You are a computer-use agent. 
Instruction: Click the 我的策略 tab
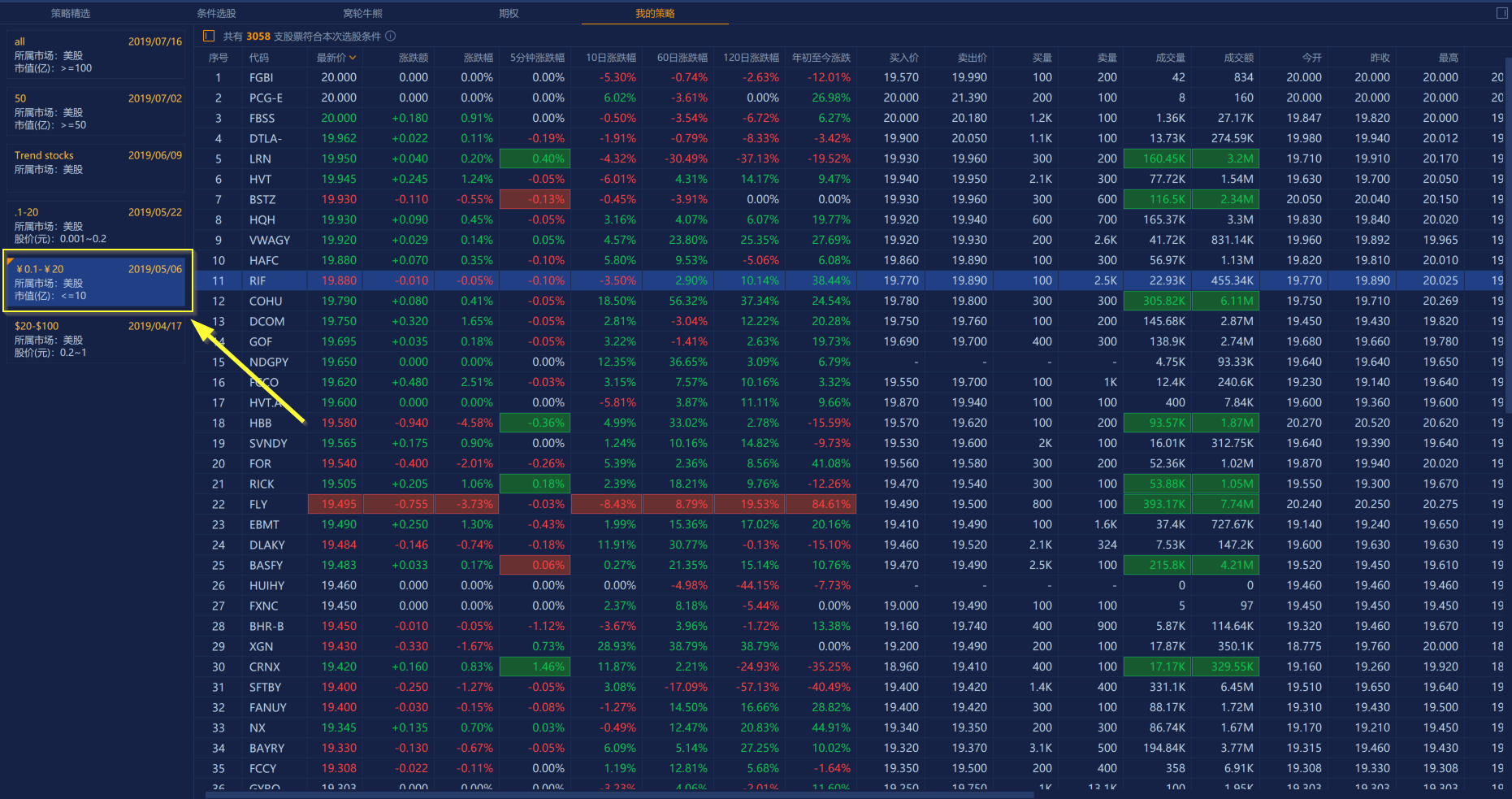click(x=655, y=13)
